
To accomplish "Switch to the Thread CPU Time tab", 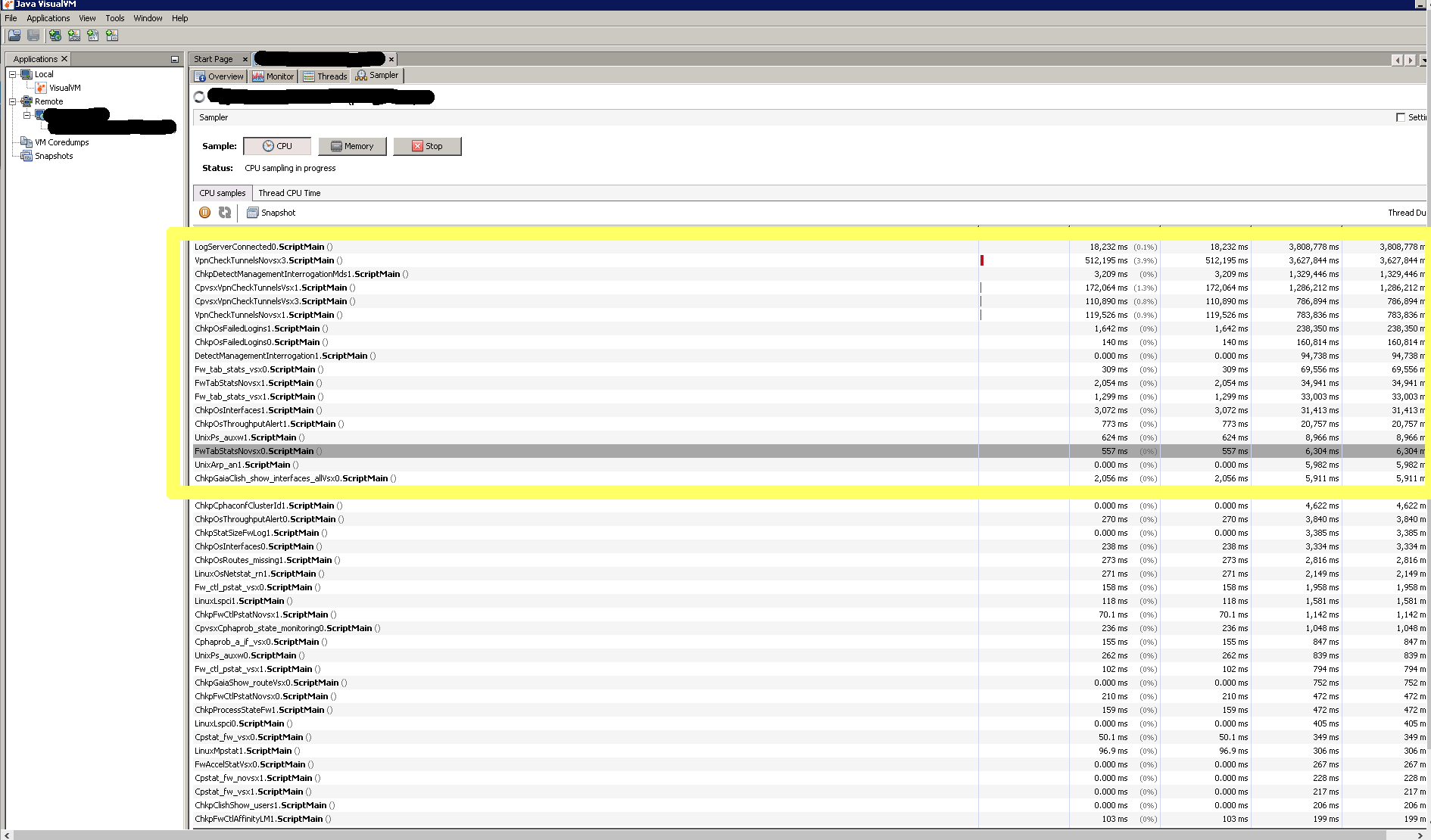I will click(289, 193).
